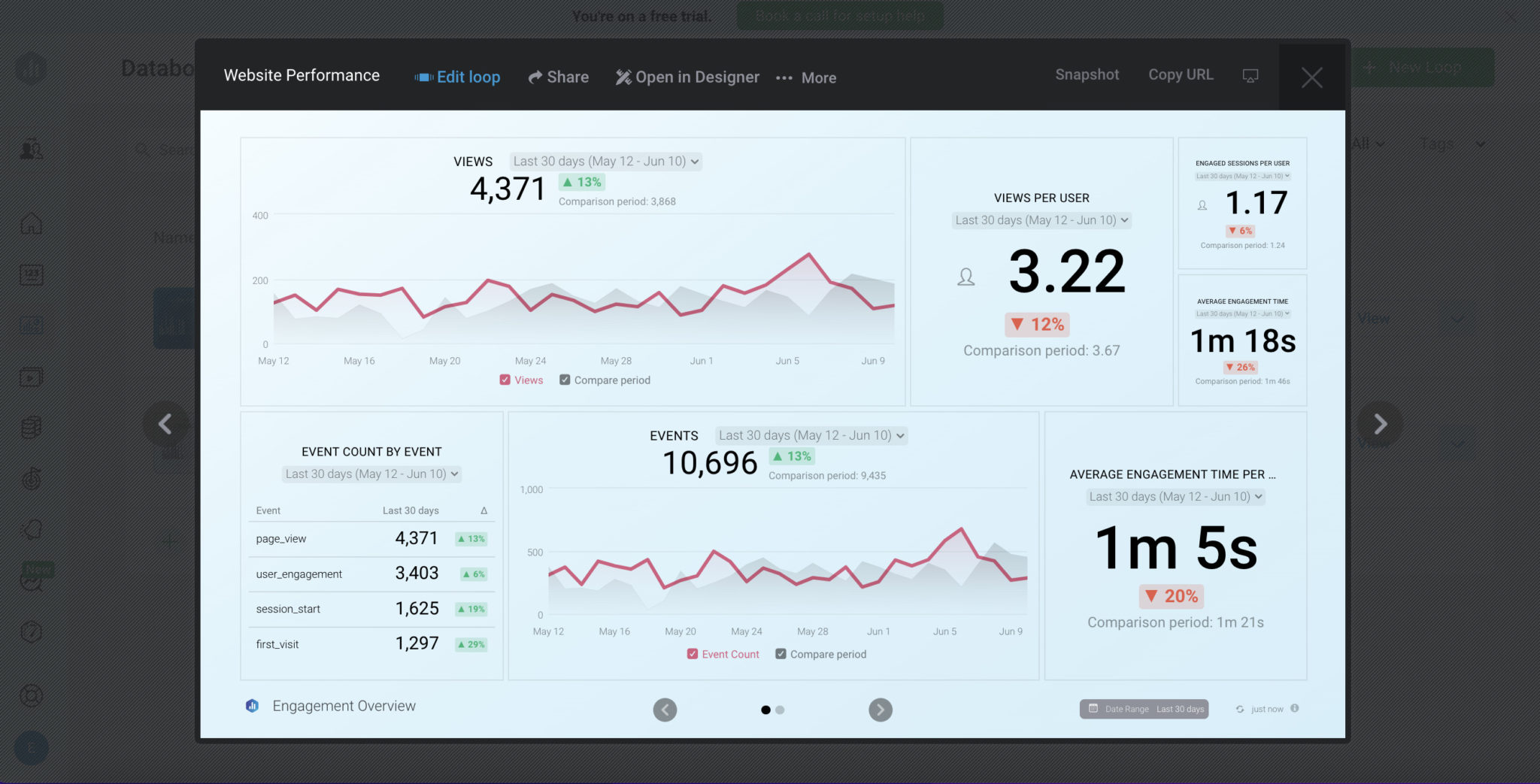Image resolution: width=1540 pixels, height=784 pixels.
Task: Click the Copy URL link
Action: (1180, 74)
